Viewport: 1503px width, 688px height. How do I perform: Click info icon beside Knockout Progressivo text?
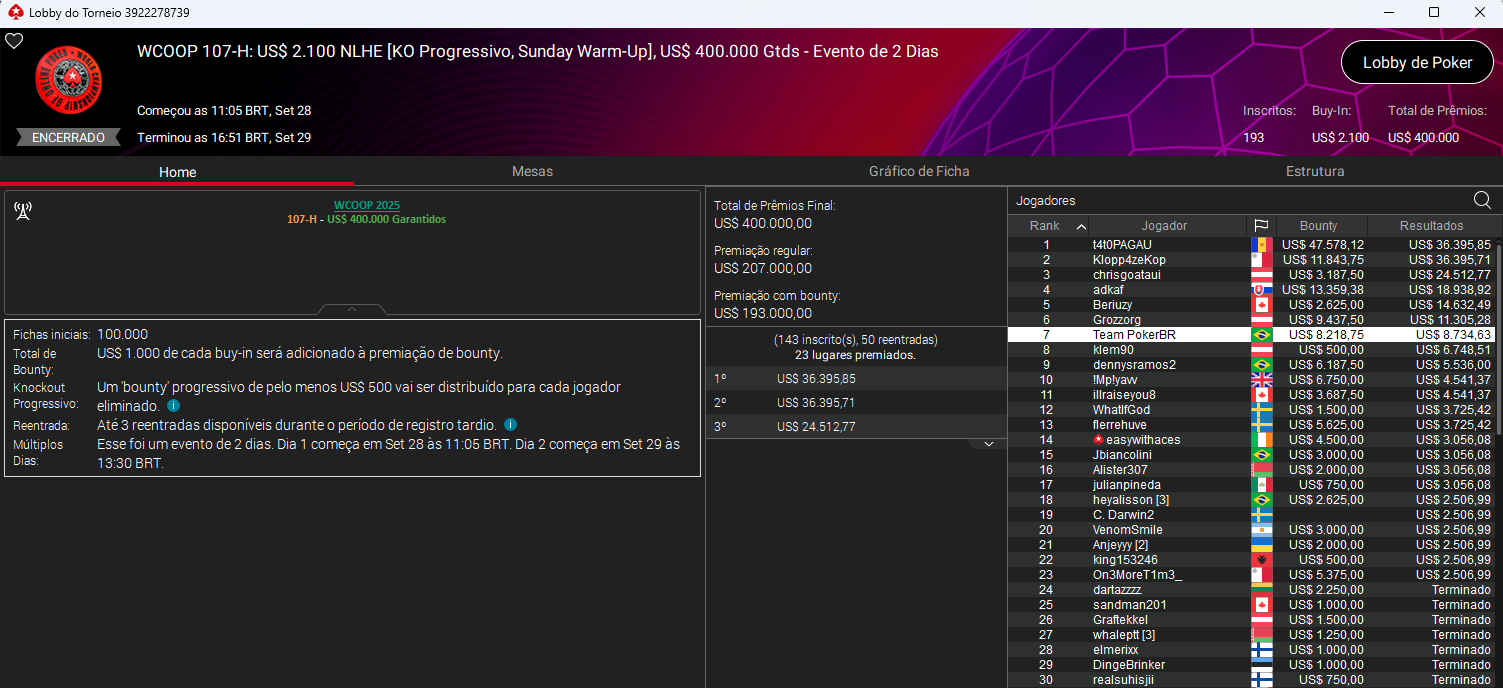tap(173, 406)
